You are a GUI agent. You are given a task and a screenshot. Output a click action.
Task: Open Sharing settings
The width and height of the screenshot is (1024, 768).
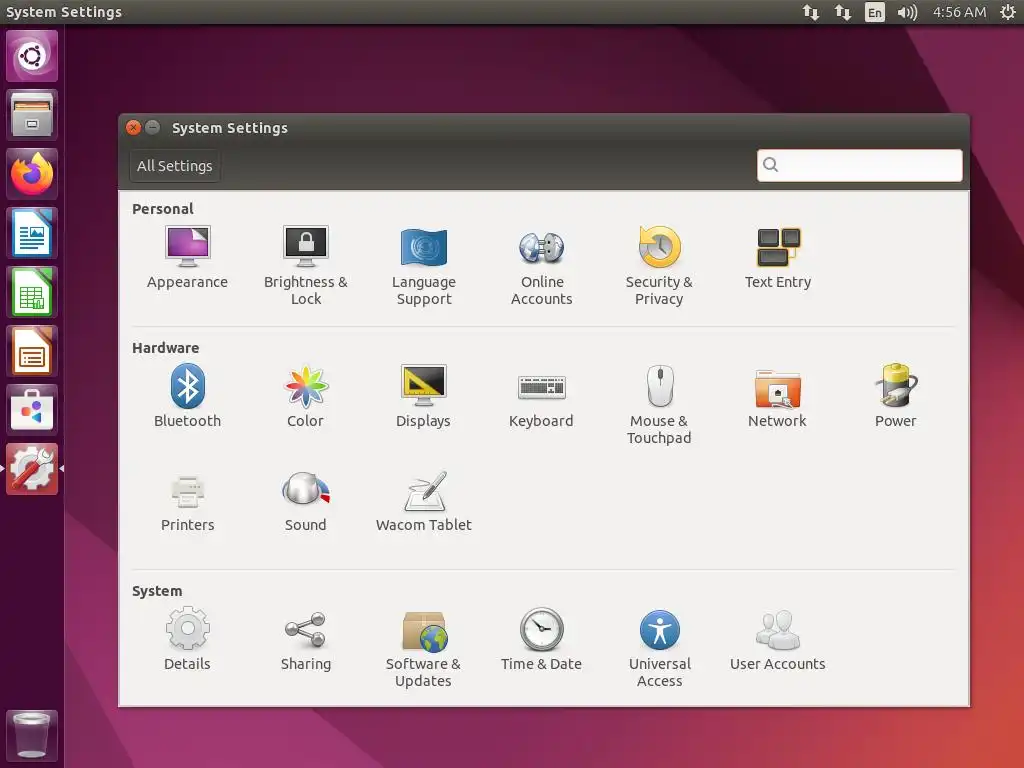pos(306,640)
